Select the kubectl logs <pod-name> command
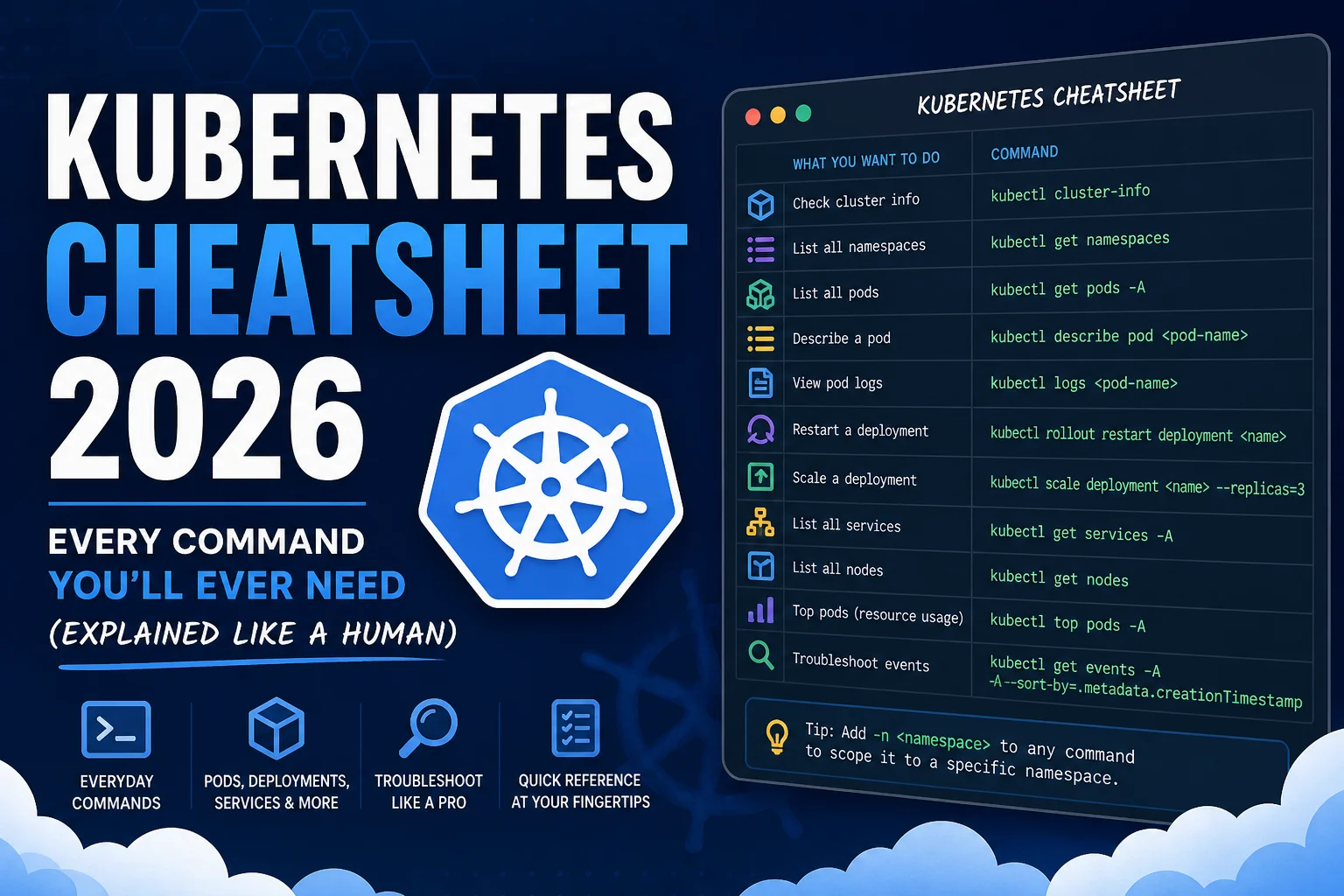The height and width of the screenshot is (896, 1344). tap(1084, 383)
